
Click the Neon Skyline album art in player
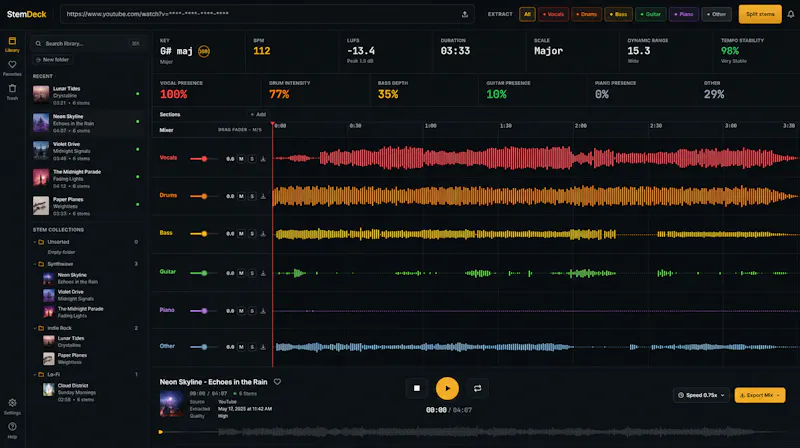(x=171, y=404)
